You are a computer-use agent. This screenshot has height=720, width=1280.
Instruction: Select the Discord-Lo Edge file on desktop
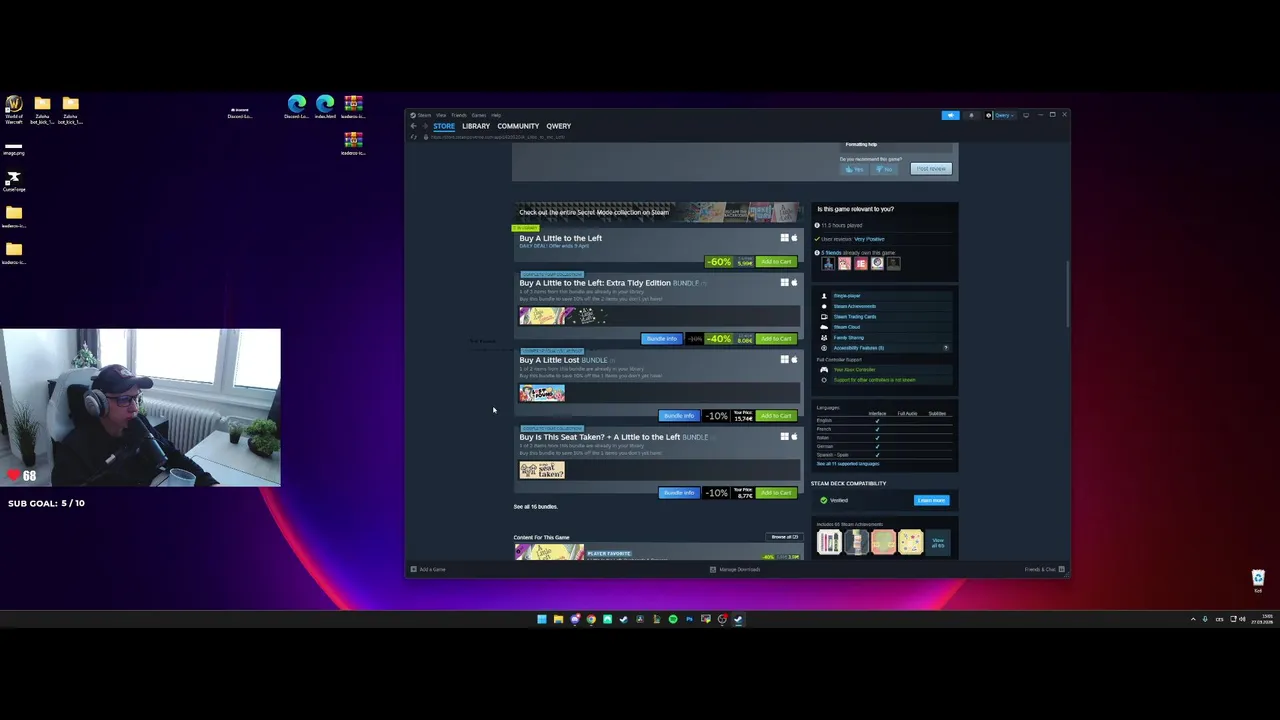(x=297, y=107)
